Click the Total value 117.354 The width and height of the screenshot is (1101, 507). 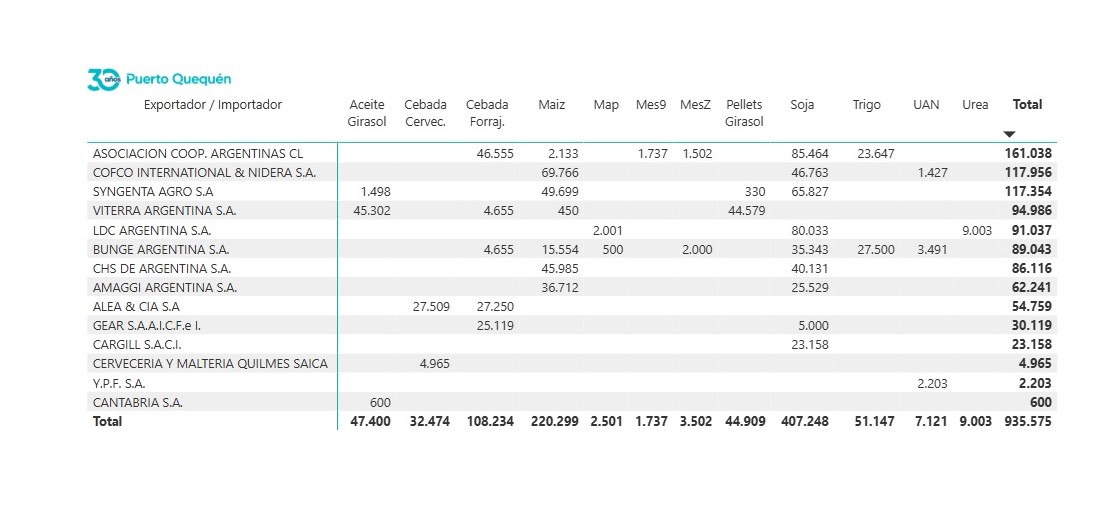coord(1028,191)
